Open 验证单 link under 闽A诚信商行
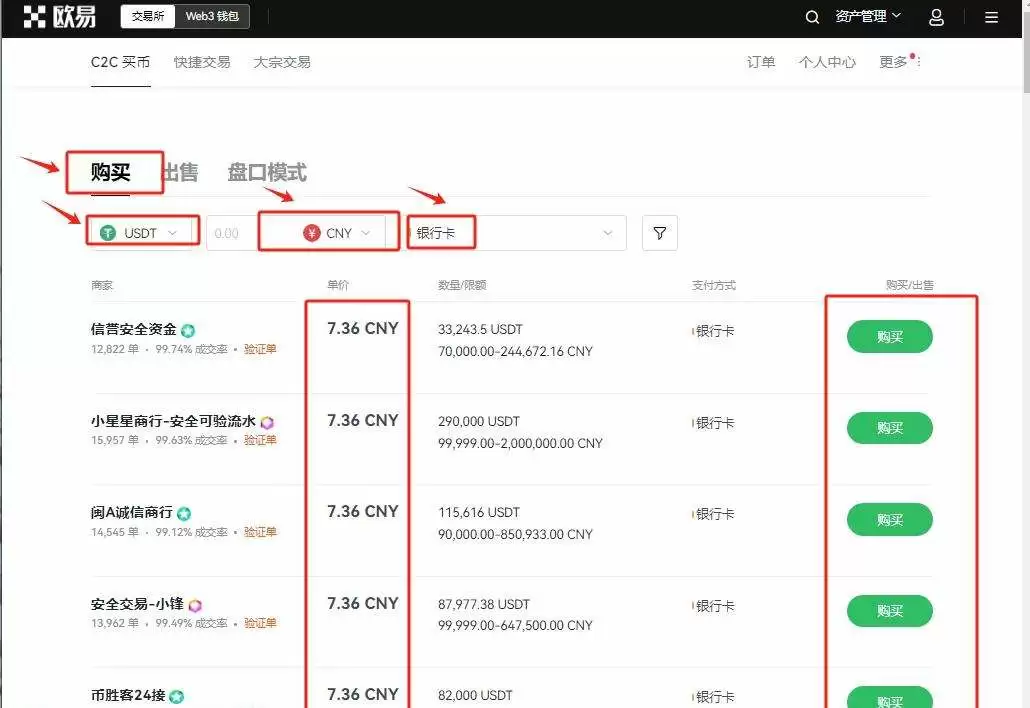Image resolution: width=1030 pixels, height=708 pixels. (x=260, y=532)
